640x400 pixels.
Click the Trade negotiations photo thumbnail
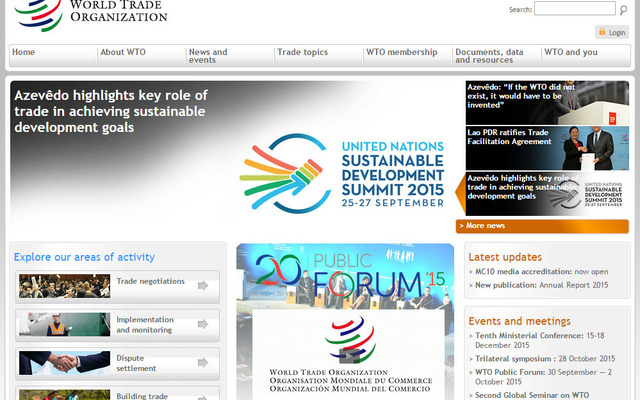(x=64, y=286)
